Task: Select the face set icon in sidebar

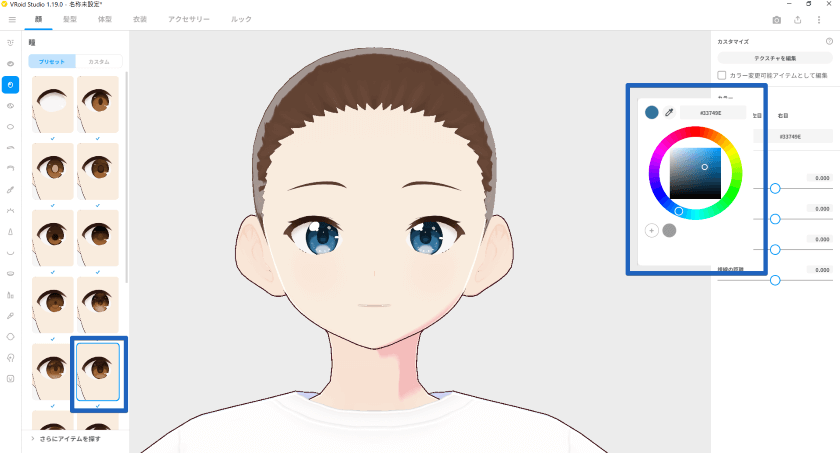Action: pyautogui.click(x=10, y=43)
